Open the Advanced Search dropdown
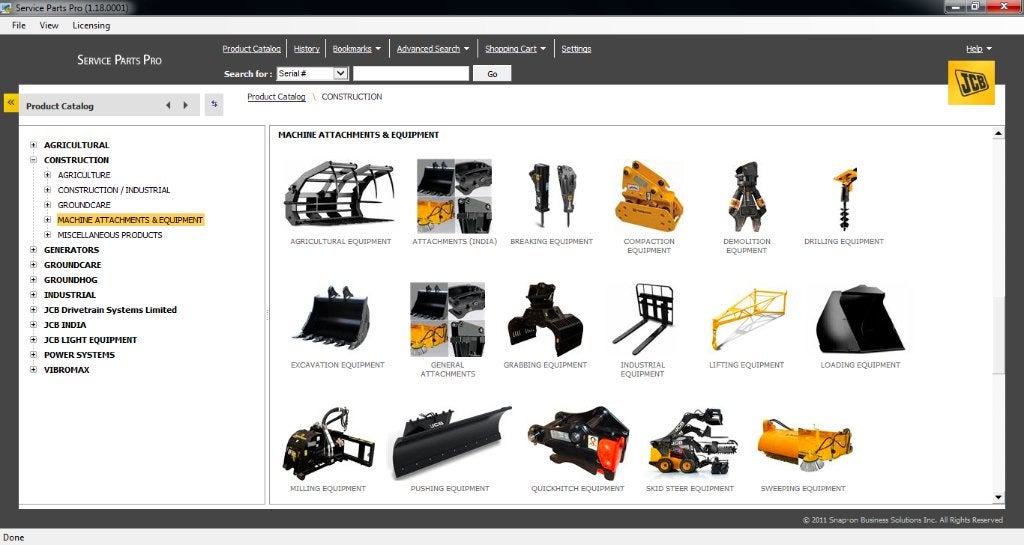1024x545 pixels. point(433,49)
